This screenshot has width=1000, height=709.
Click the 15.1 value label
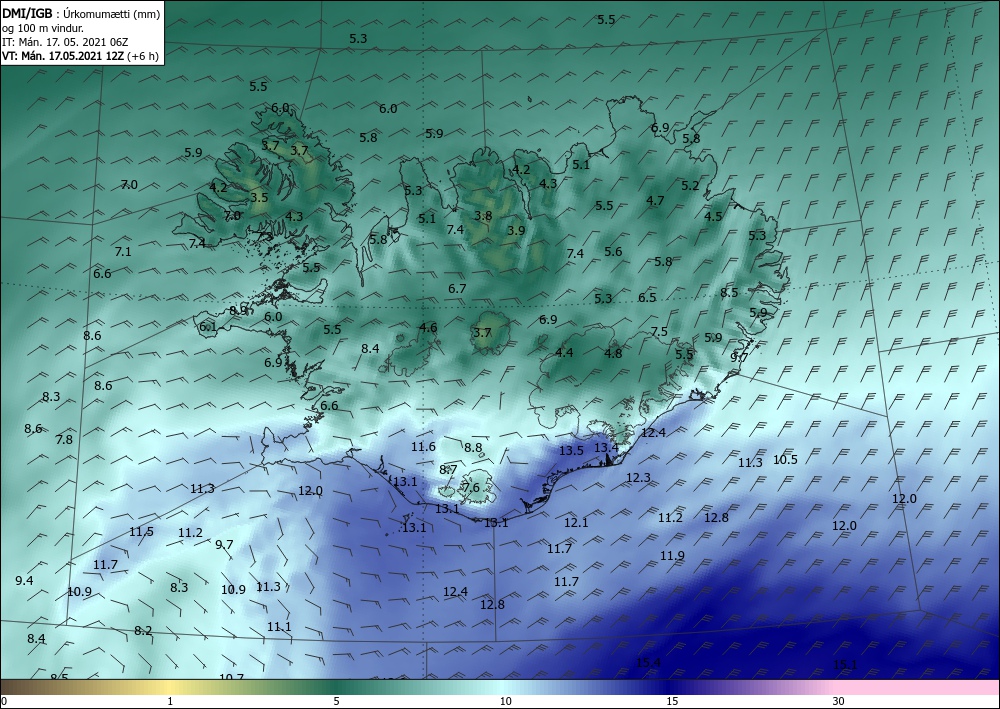click(845, 665)
